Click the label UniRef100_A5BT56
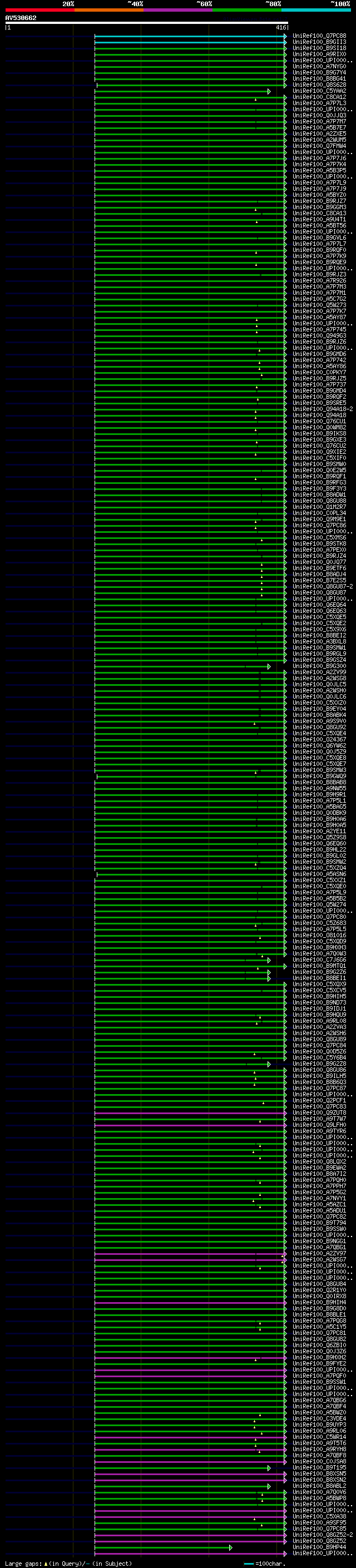Image resolution: width=356 pixels, height=1568 pixels. click(x=319, y=225)
